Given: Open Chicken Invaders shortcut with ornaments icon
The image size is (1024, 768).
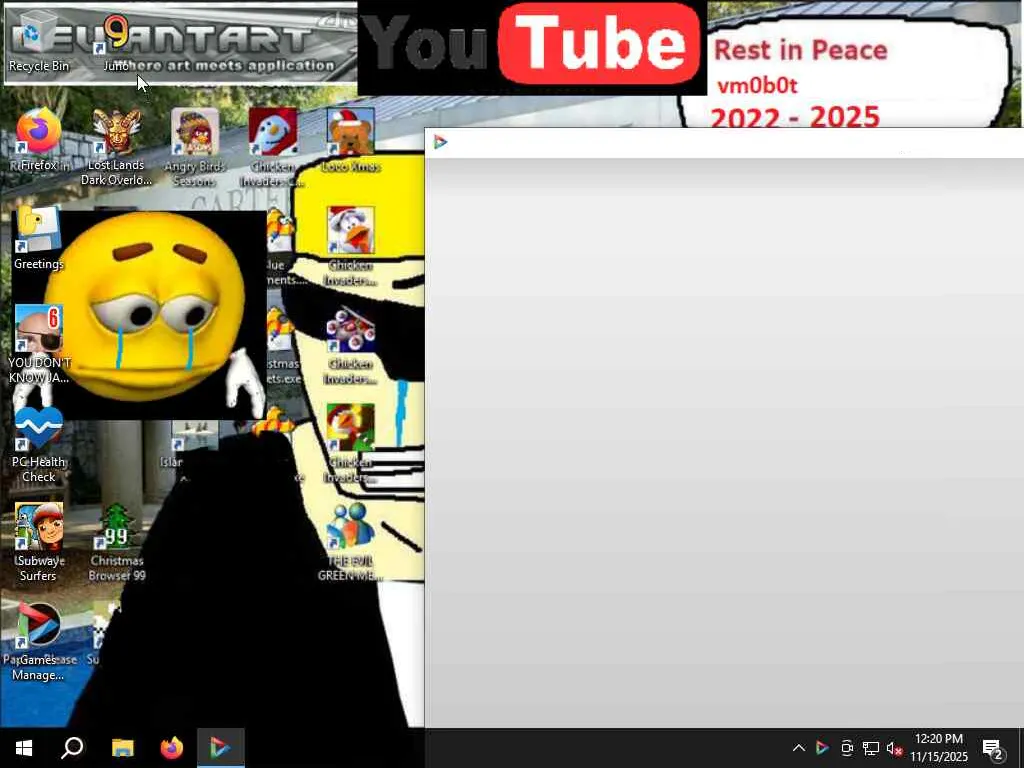Looking at the screenshot, I should click(351, 345).
